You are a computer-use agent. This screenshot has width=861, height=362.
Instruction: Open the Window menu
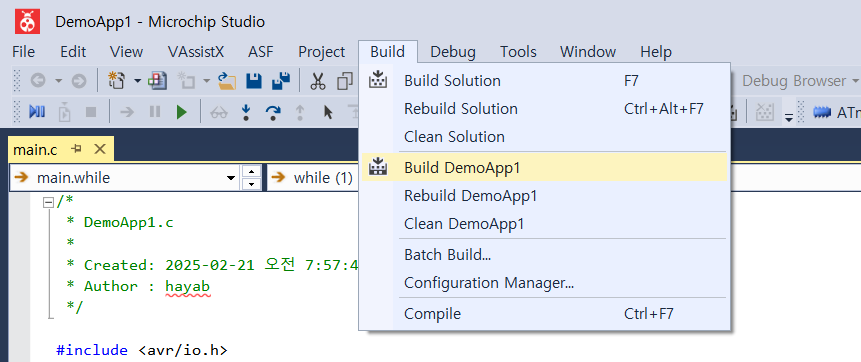(x=588, y=52)
